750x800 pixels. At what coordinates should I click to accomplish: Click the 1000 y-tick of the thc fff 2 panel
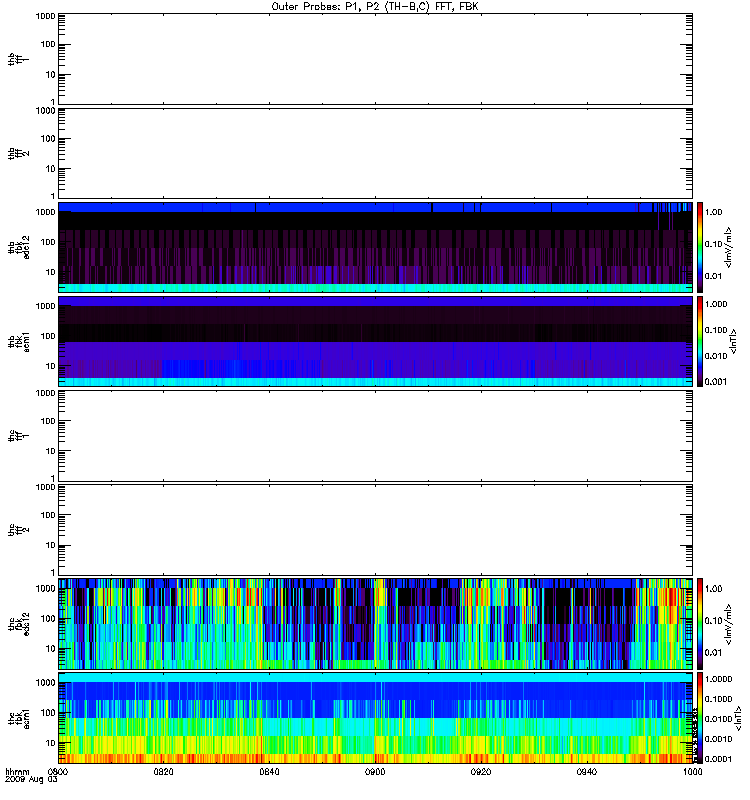(x=45, y=487)
